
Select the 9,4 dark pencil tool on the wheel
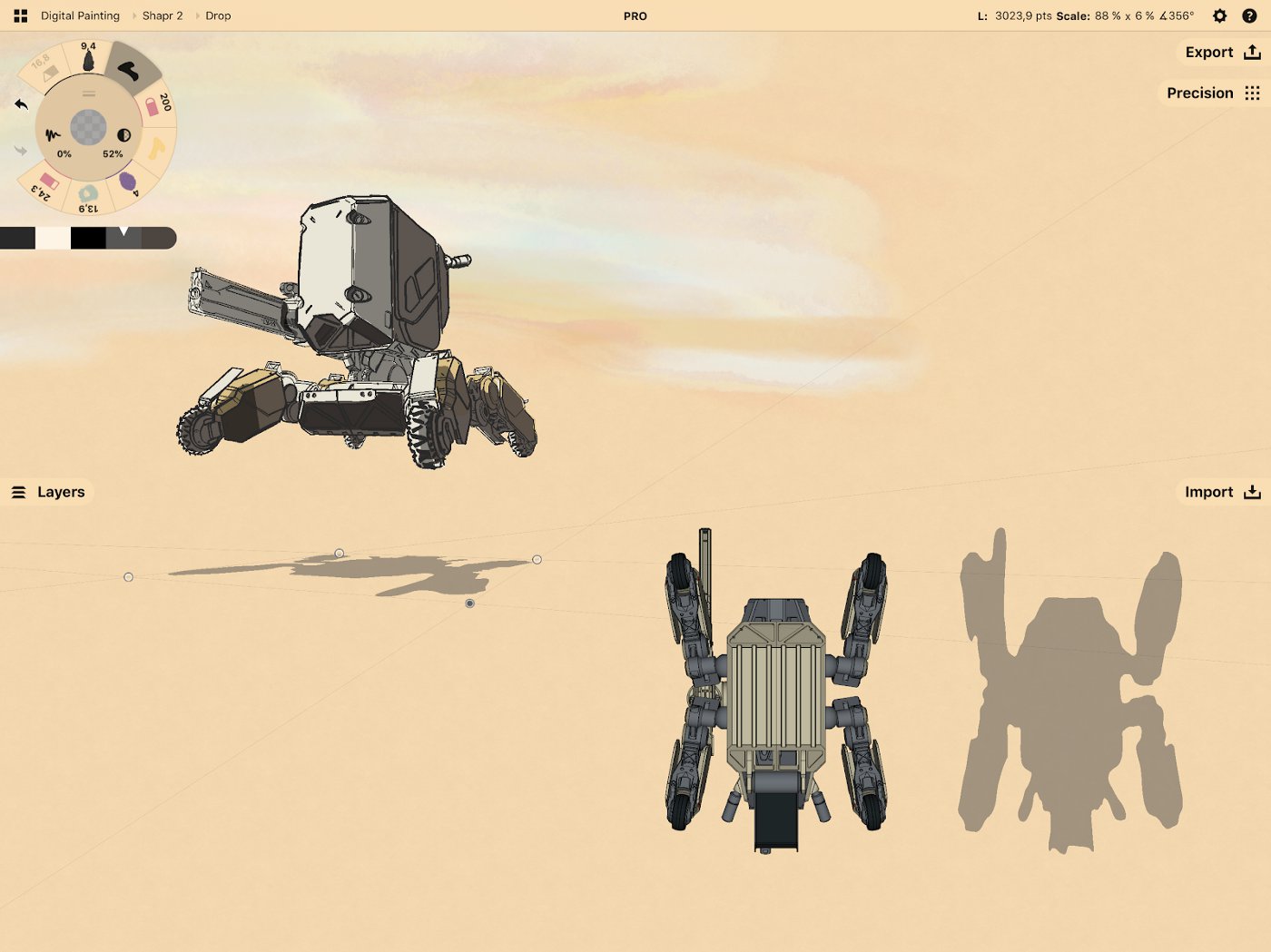[88, 57]
